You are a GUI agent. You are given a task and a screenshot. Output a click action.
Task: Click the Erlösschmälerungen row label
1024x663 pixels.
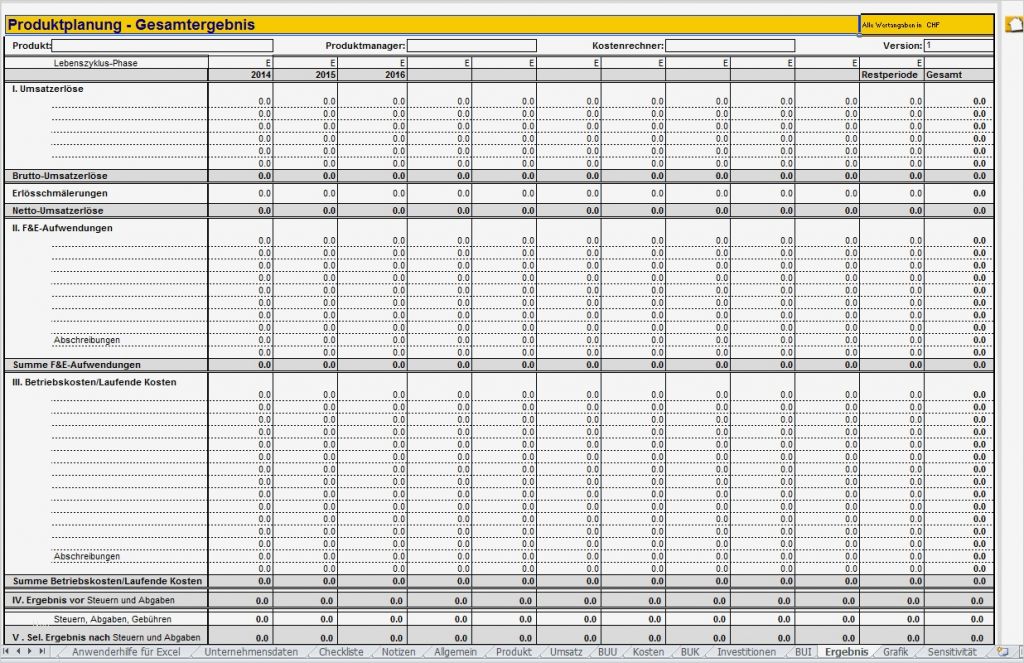pos(59,193)
